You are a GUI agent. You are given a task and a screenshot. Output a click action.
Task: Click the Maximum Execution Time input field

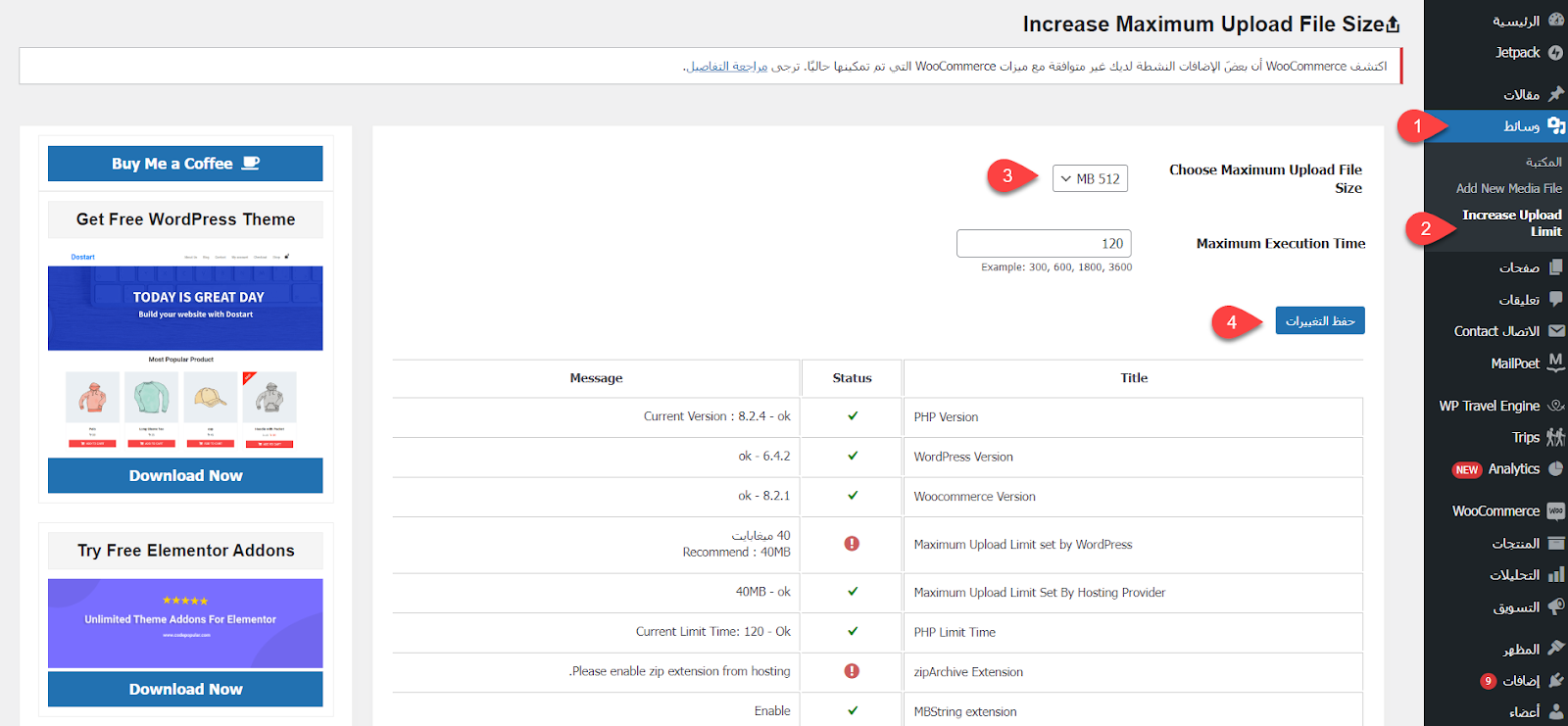tap(1044, 243)
